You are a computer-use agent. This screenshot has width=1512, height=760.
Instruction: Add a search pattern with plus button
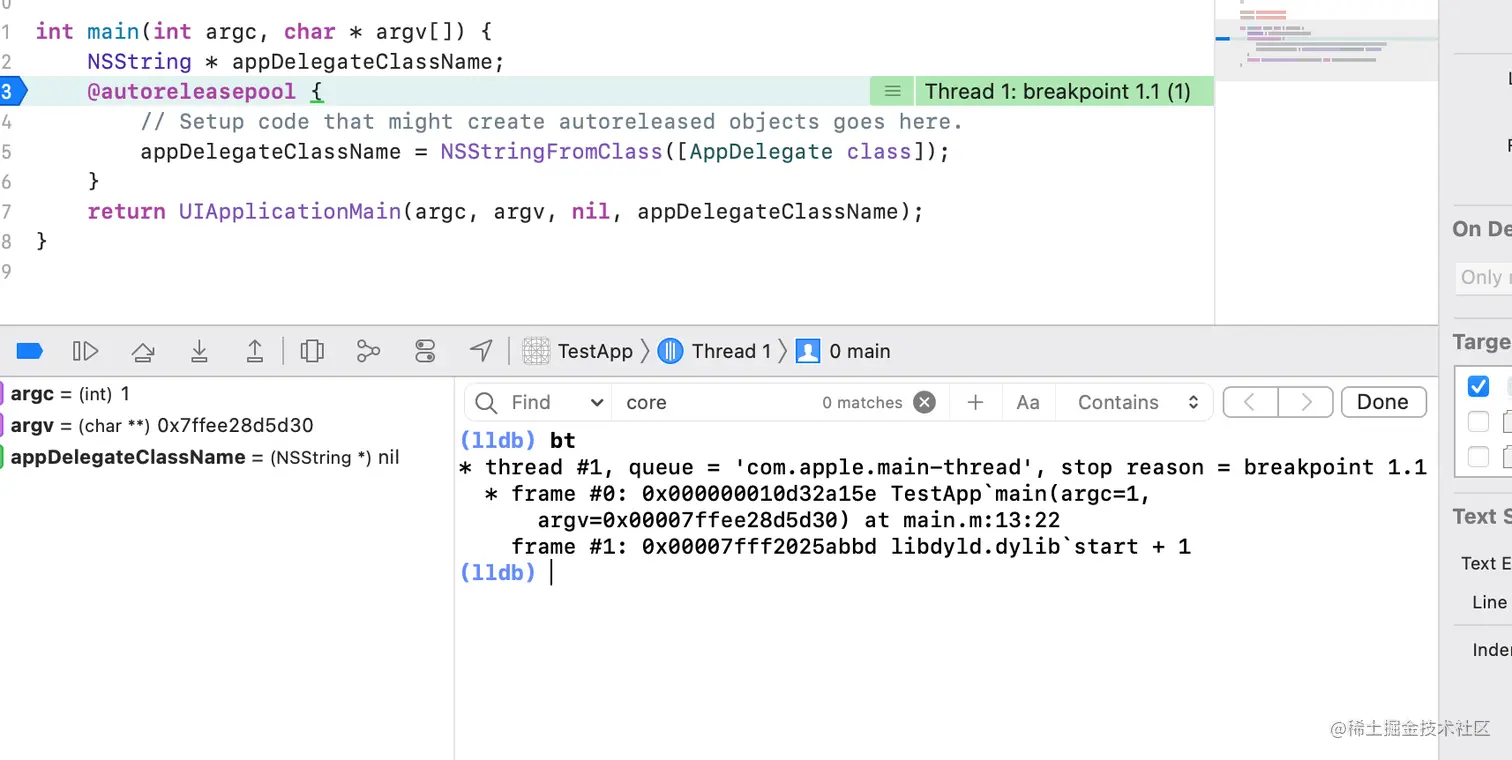click(x=976, y=403)
